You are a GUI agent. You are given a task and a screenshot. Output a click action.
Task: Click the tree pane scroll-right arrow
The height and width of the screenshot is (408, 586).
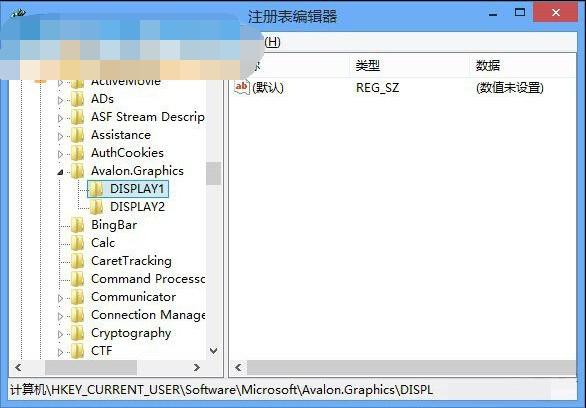point(197,368)
